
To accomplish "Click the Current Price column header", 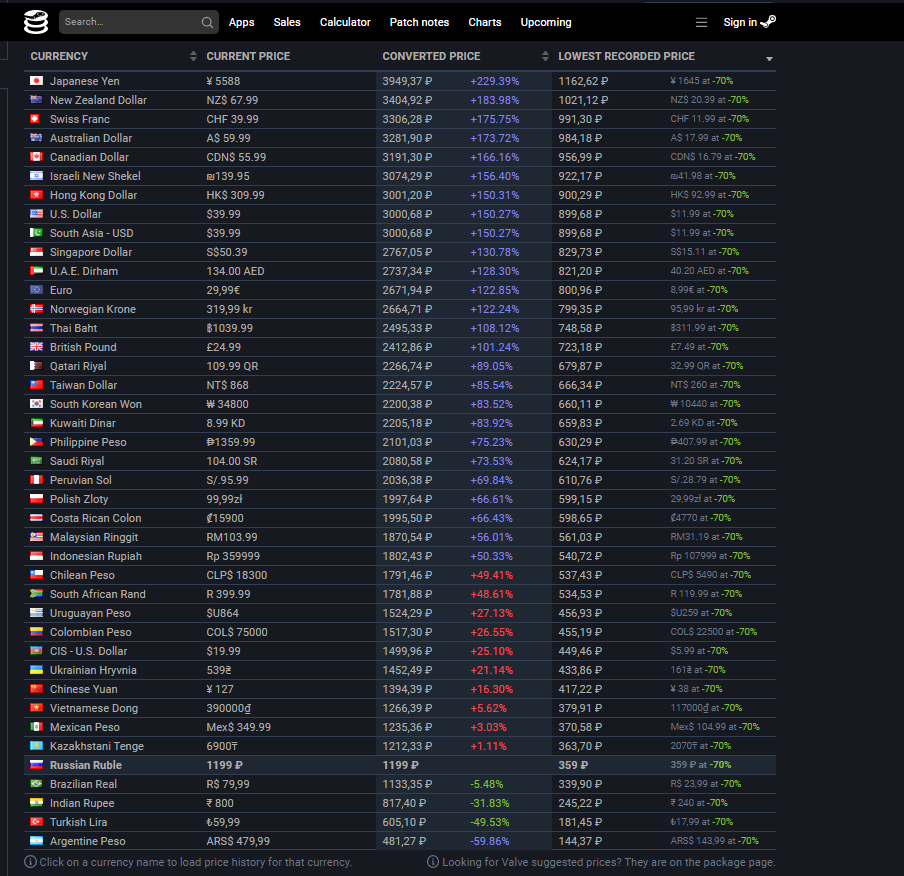I will (248, 56).
